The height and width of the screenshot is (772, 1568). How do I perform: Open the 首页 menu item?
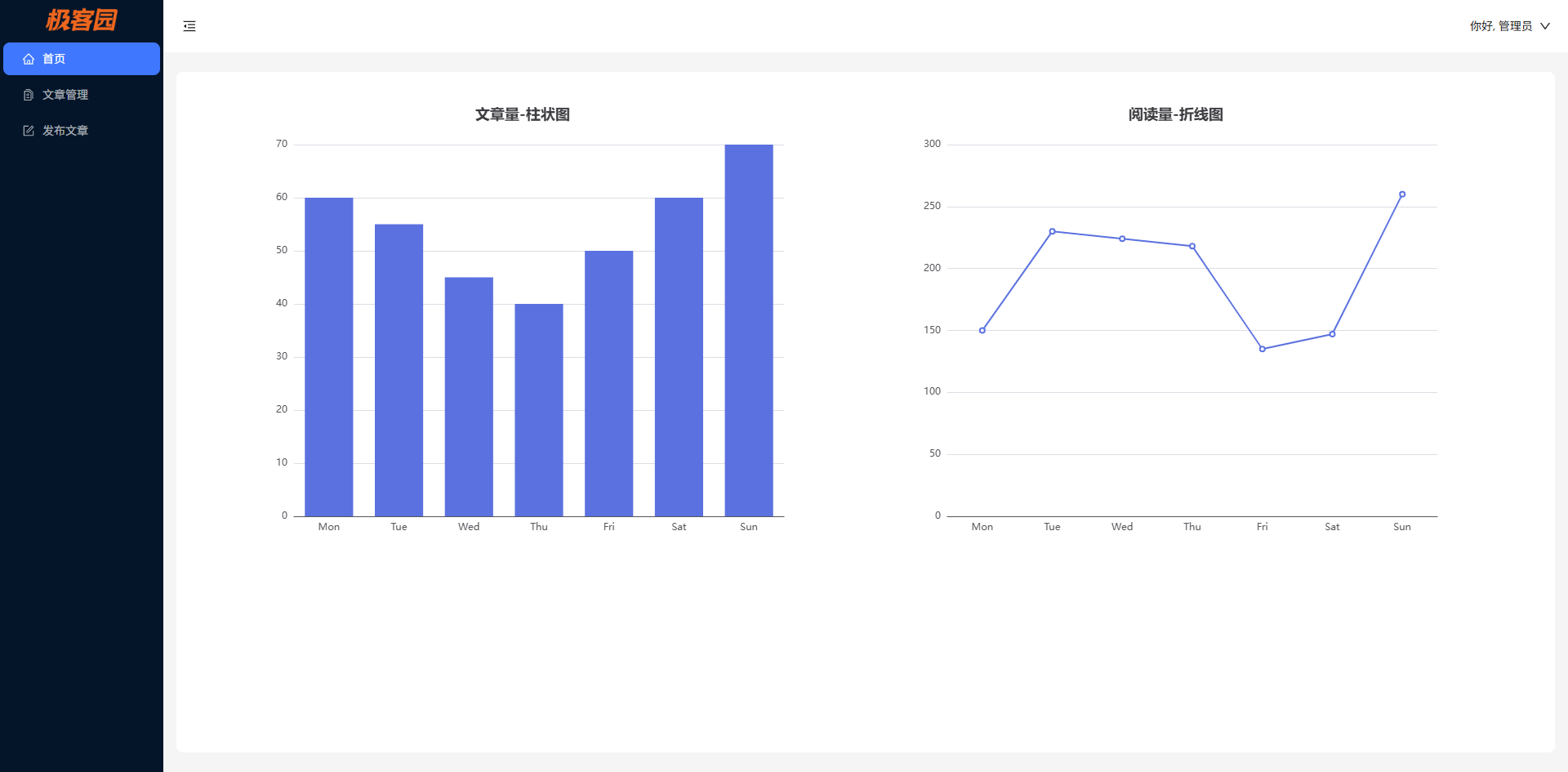(x=54, y=59)
